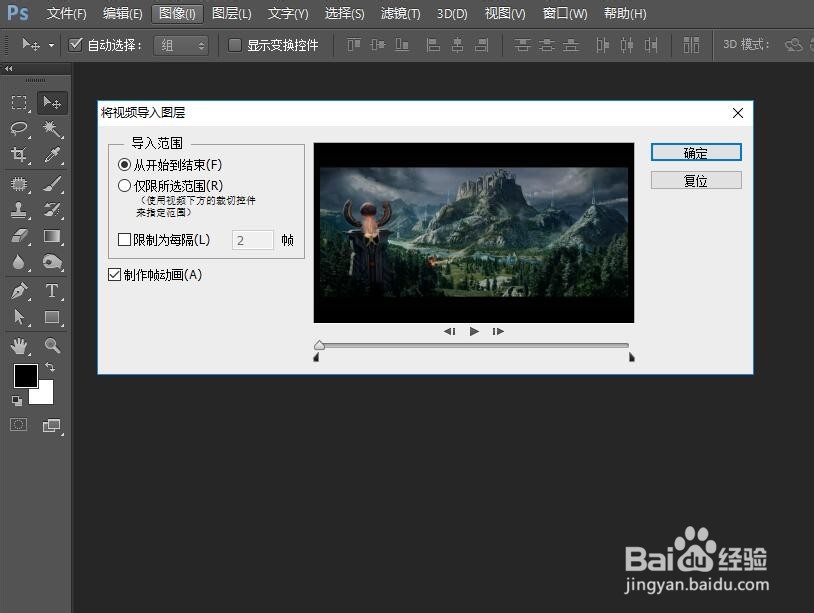Open the 滤镜(T) menu
The height and width of the screenshot is (613, 814).
click(x=400, y=13)
